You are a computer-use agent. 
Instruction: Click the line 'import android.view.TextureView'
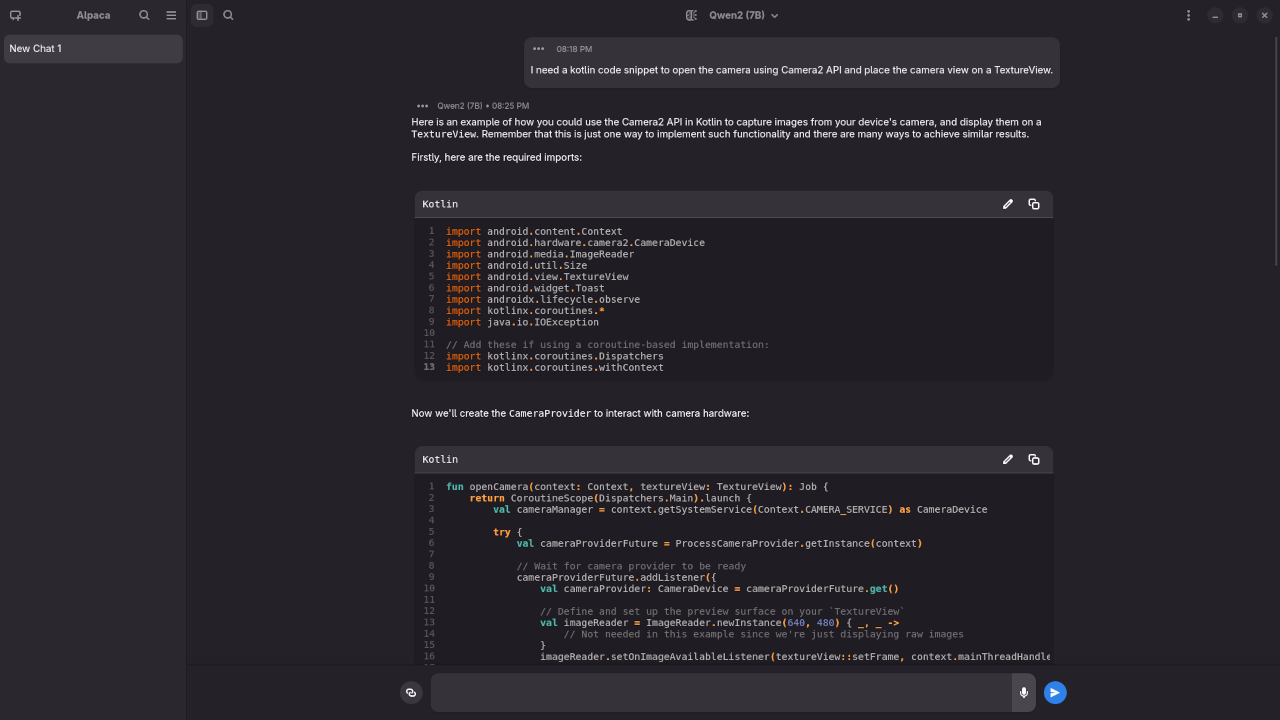pos(537,277)
